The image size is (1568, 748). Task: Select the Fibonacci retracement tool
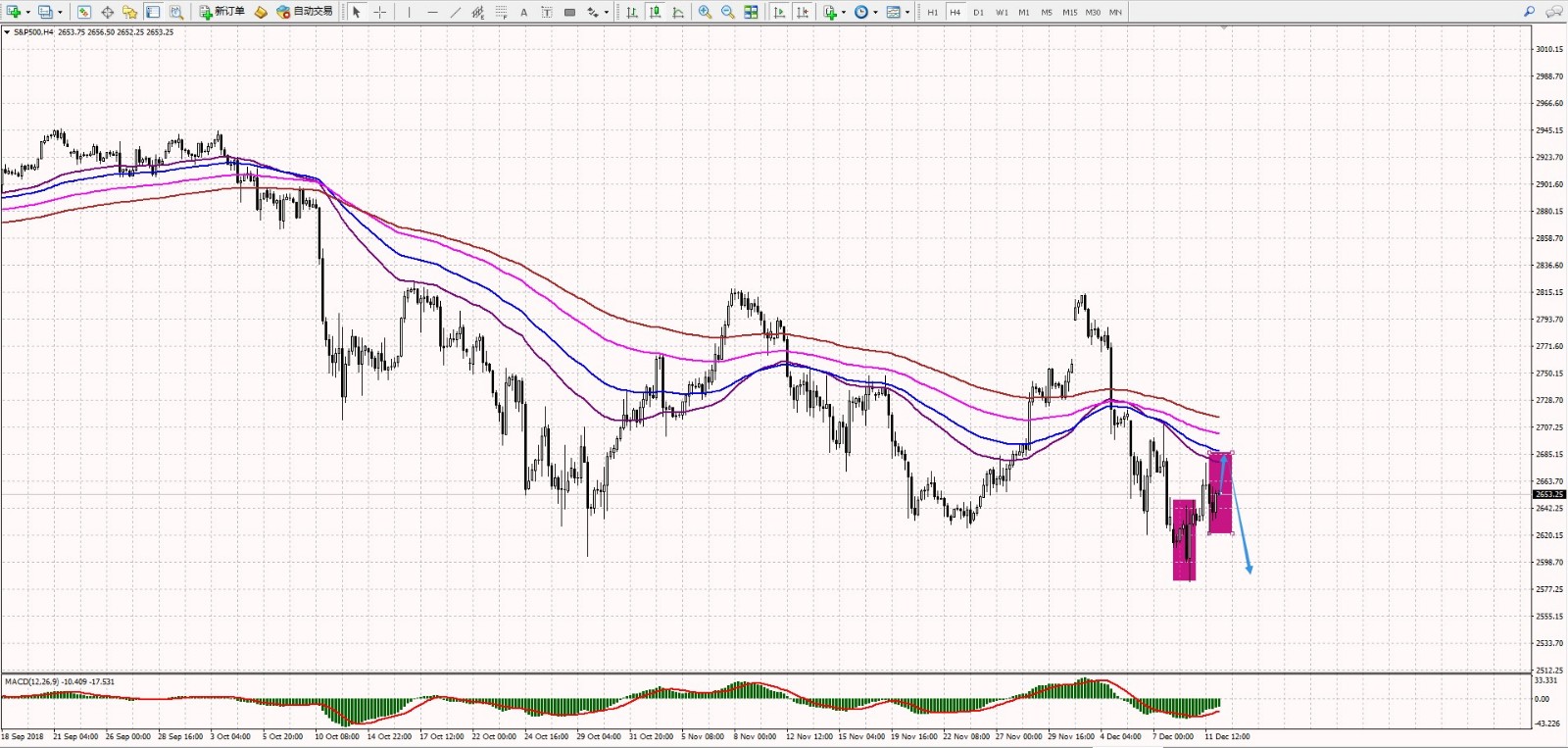point(501,12)
